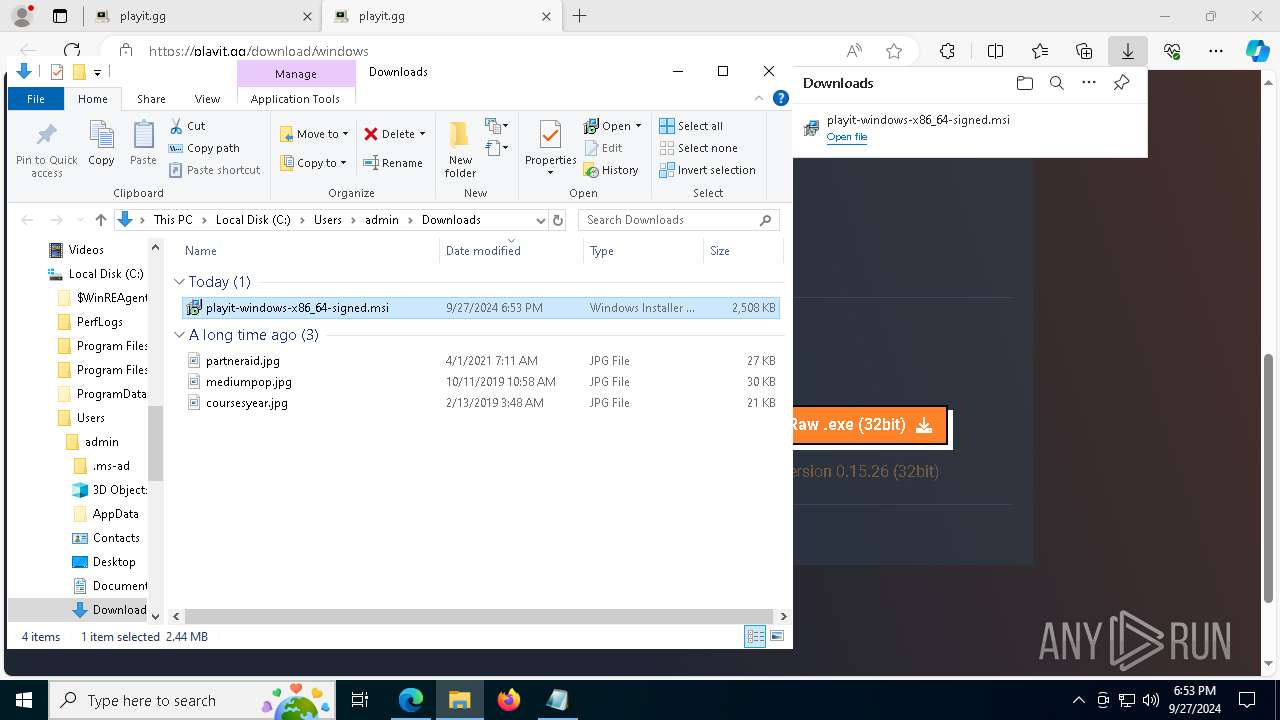Click the Cut scissors command
1280x720 pixels.
(x=187, y=126)
